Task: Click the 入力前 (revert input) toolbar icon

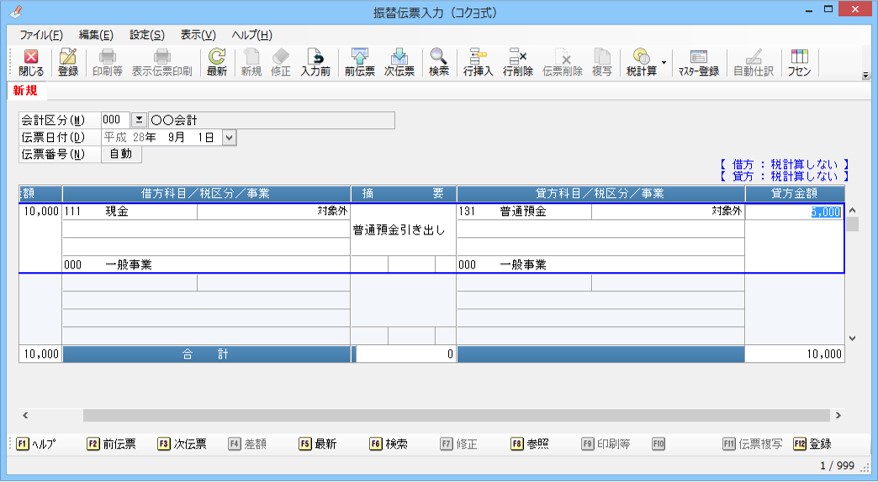Action: click(x=315, y=63)
